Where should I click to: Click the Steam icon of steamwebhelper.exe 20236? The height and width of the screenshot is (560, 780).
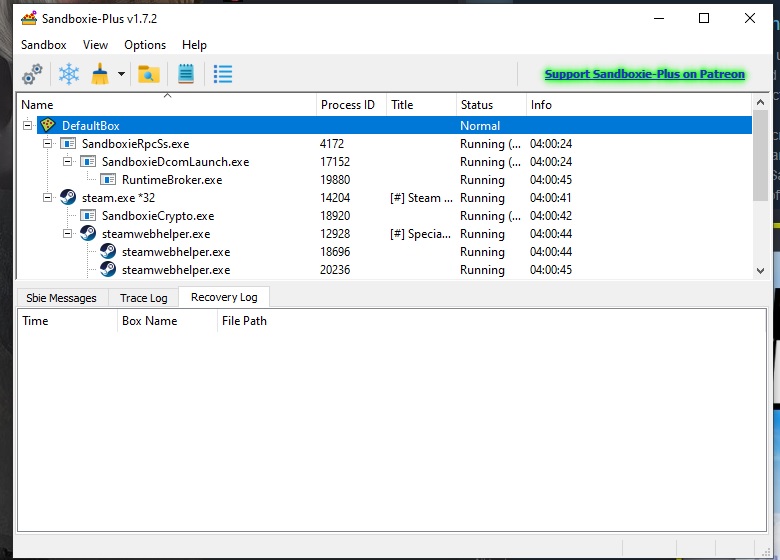108,269
